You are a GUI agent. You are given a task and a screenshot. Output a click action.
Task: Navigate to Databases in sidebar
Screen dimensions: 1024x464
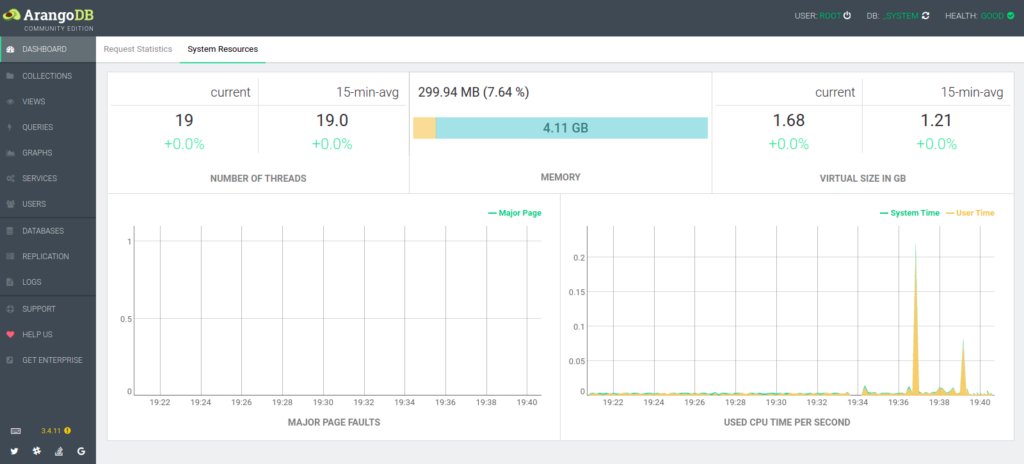coord(42,231)
